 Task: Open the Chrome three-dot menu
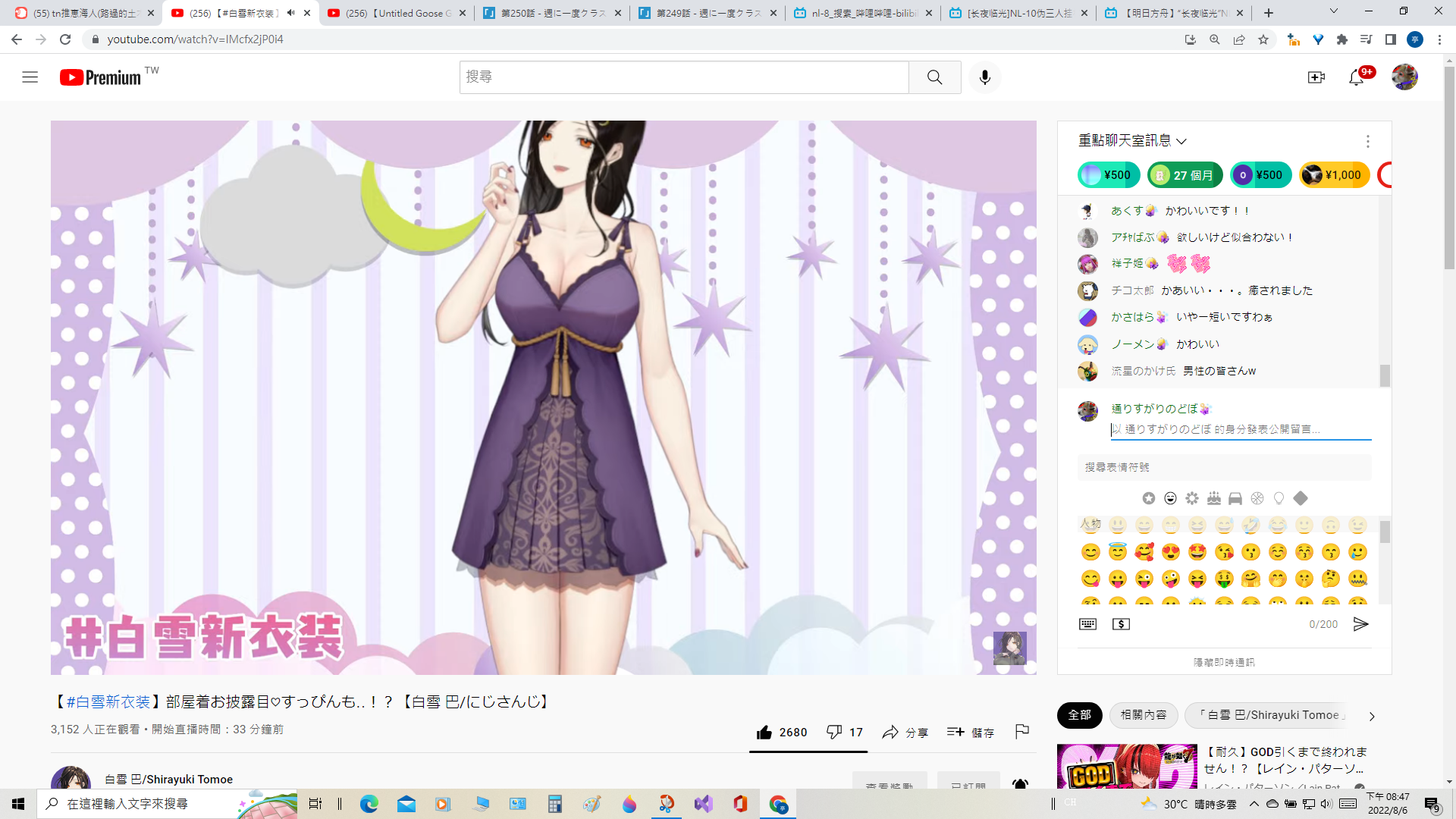(1439, 39)
